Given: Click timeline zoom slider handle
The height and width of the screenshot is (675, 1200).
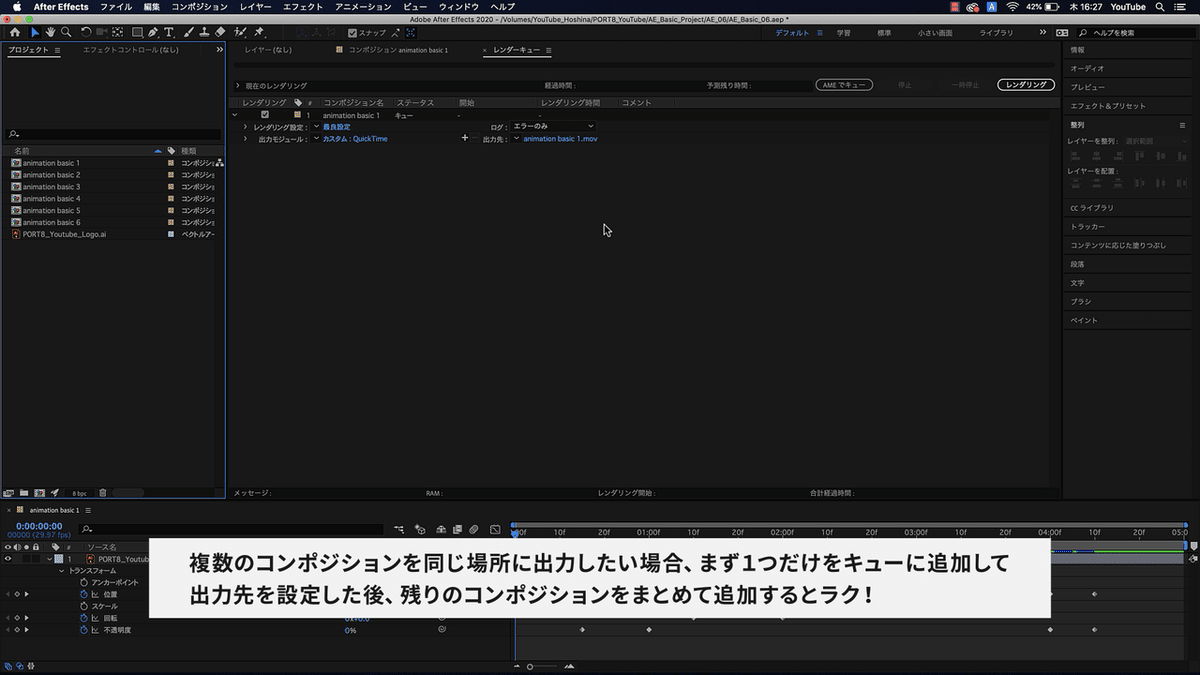Looking at the screenshot, I should click(x=530, y=666).
